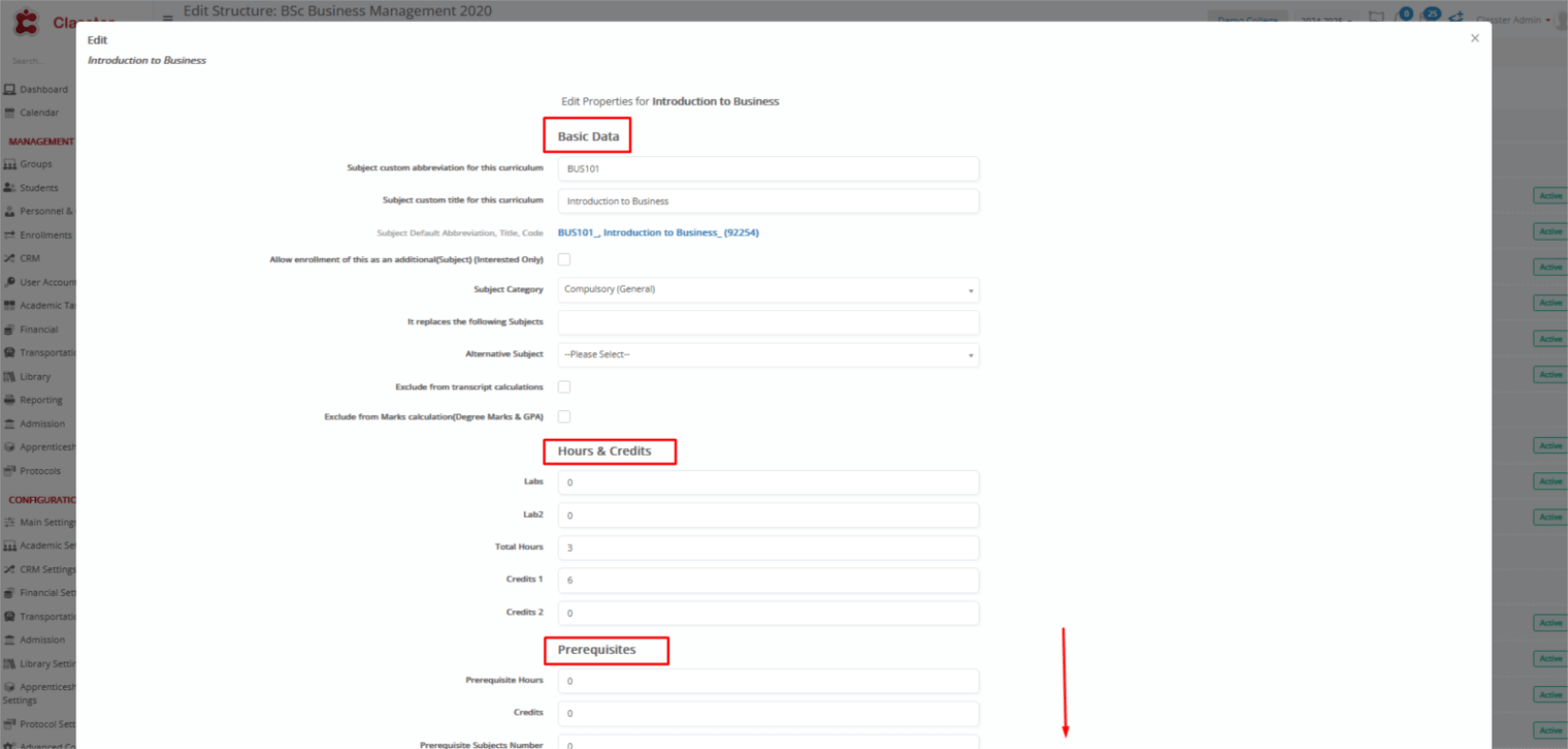Image resolution: width=1568 pixels, height=749 pixels.
Task: Click the subject custom title field
Action: [768, 201]
